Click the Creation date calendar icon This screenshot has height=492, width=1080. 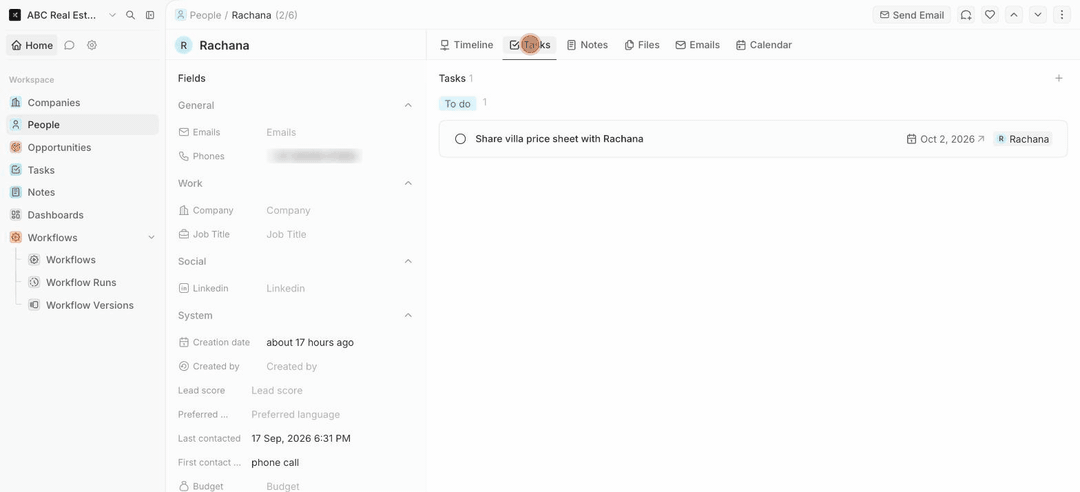point(183,342)
